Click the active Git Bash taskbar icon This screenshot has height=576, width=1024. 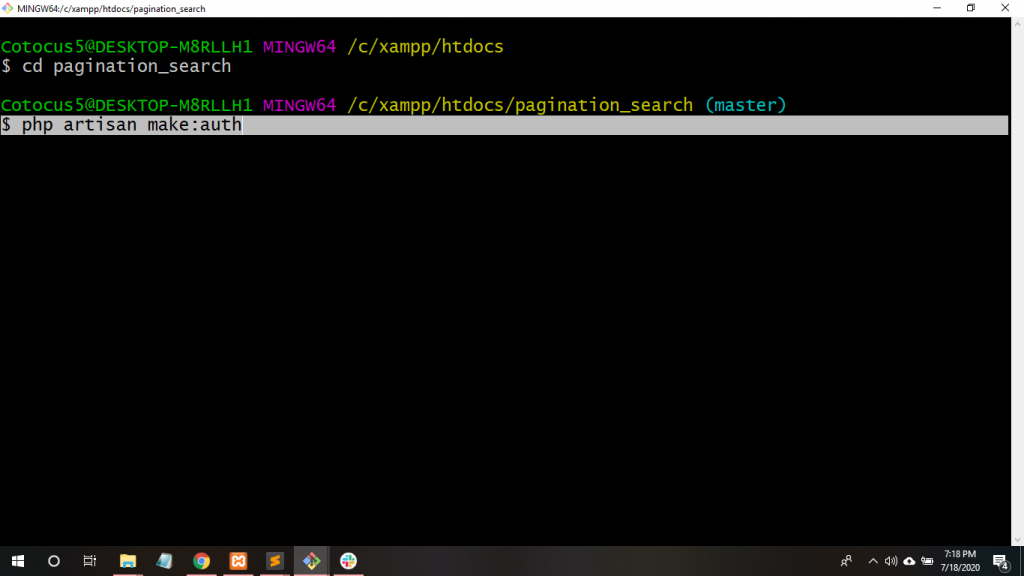pyautogui.click(x=311, y=561)
